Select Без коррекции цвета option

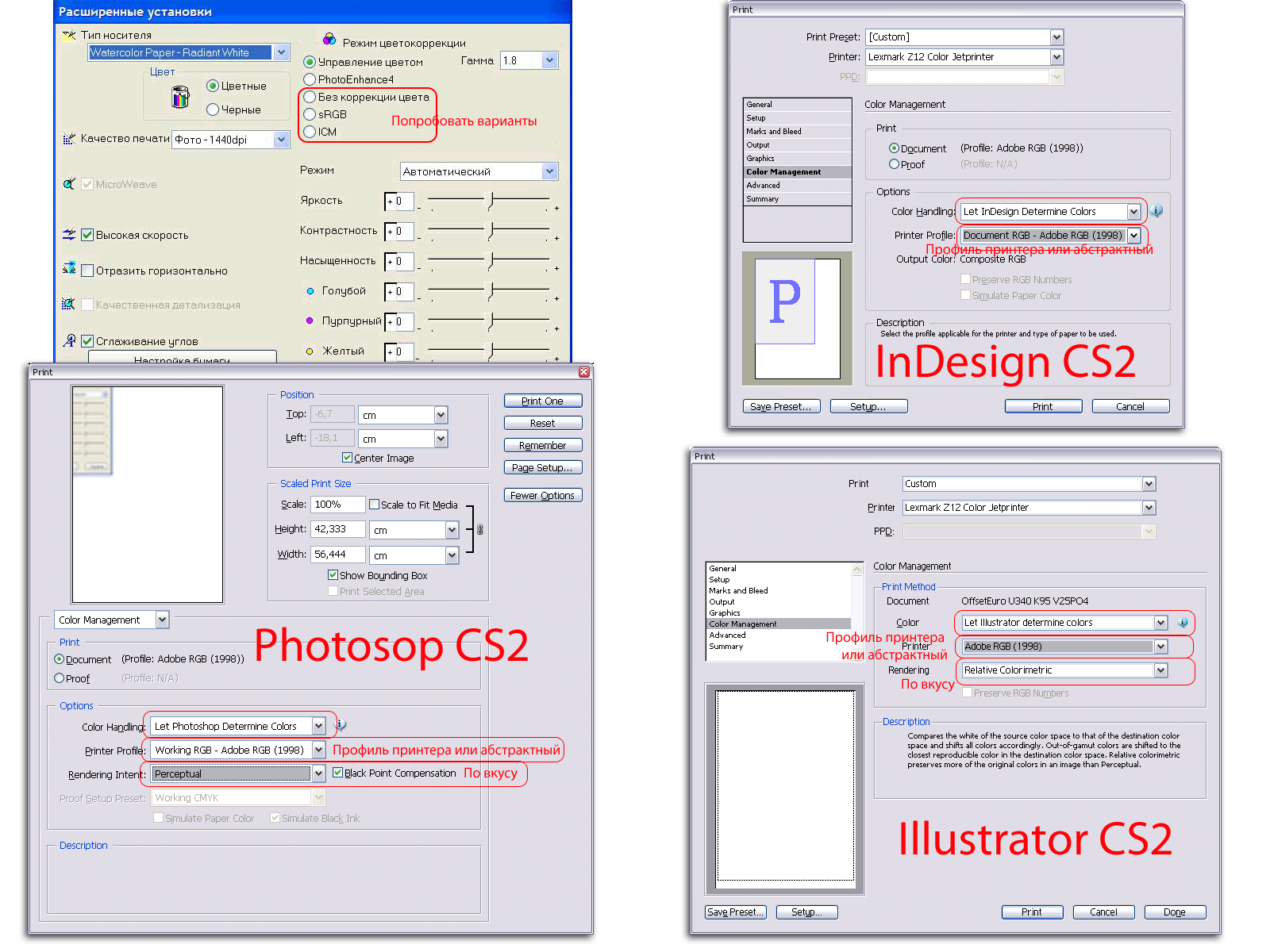310,97
